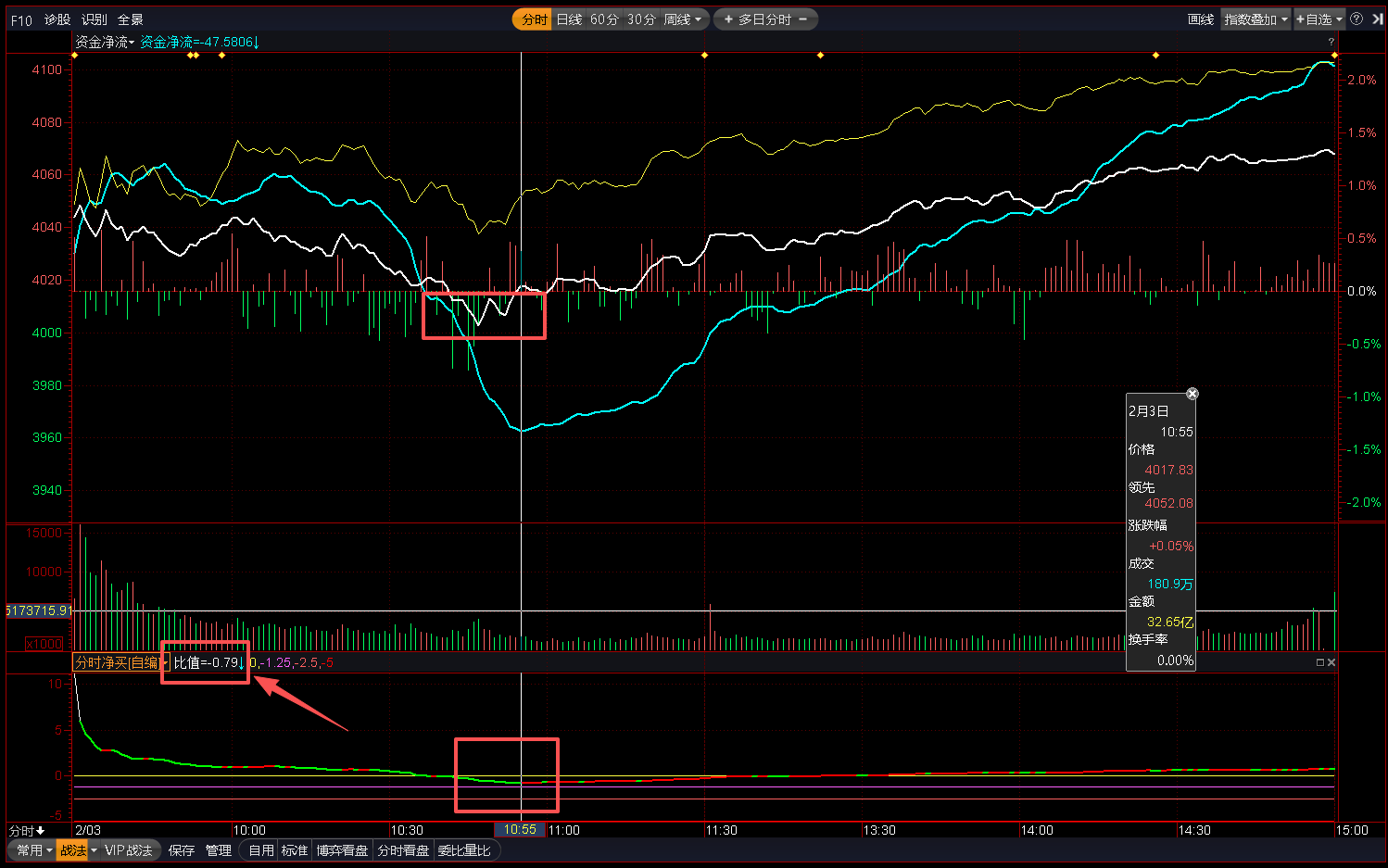The height and width of the screenshot is (868, 1388).
Task: Expand the 指数叠加 dropdown
Action: [x=1256, y=19]
